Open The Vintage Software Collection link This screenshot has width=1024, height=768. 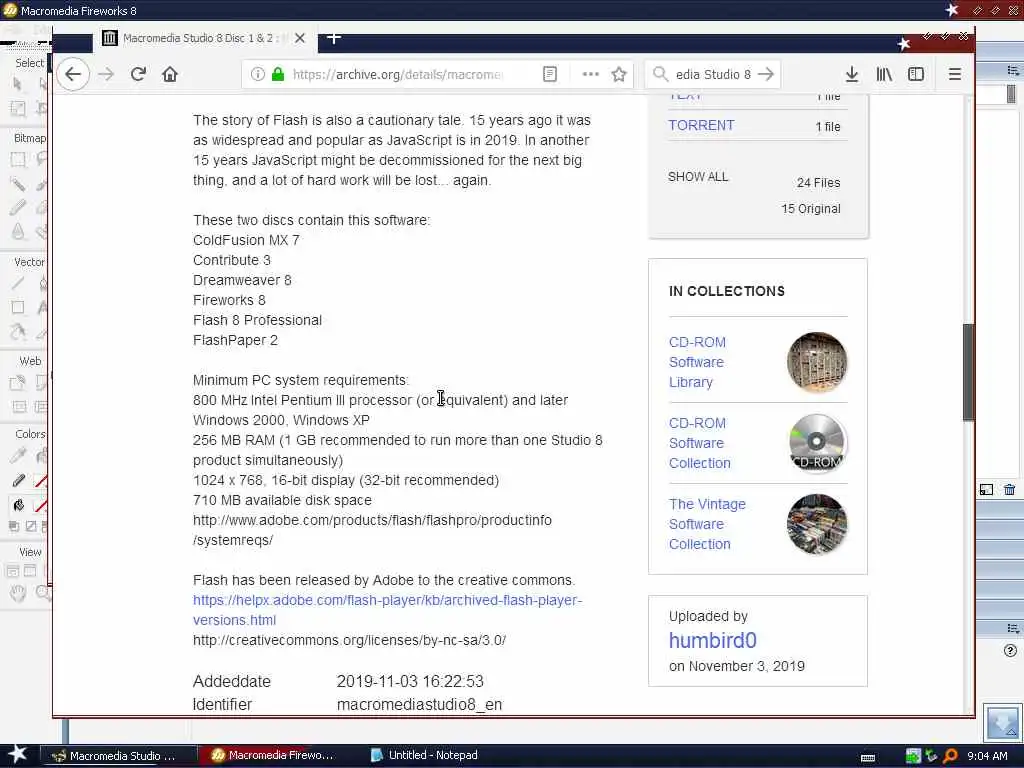(707, 524)
